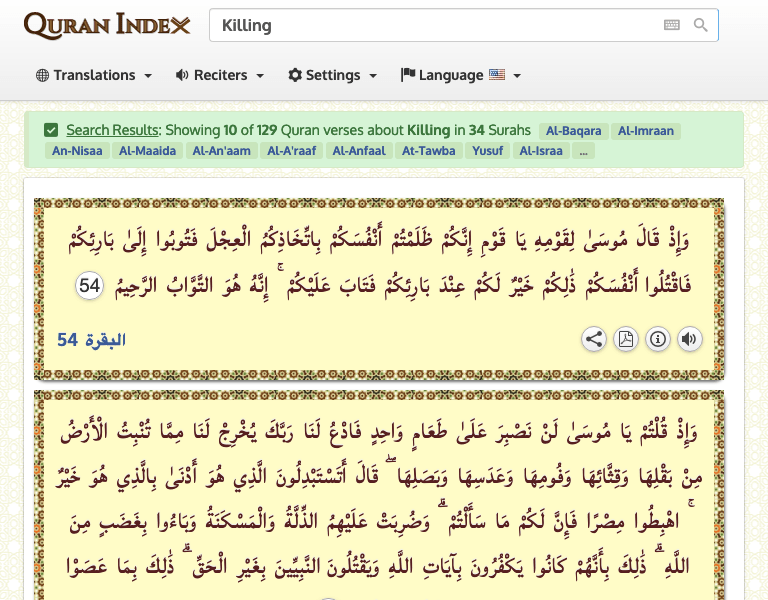Open the Settings dropdown
Screen dimensions: 768x600
pyautogui.click(x=332, y=75)
